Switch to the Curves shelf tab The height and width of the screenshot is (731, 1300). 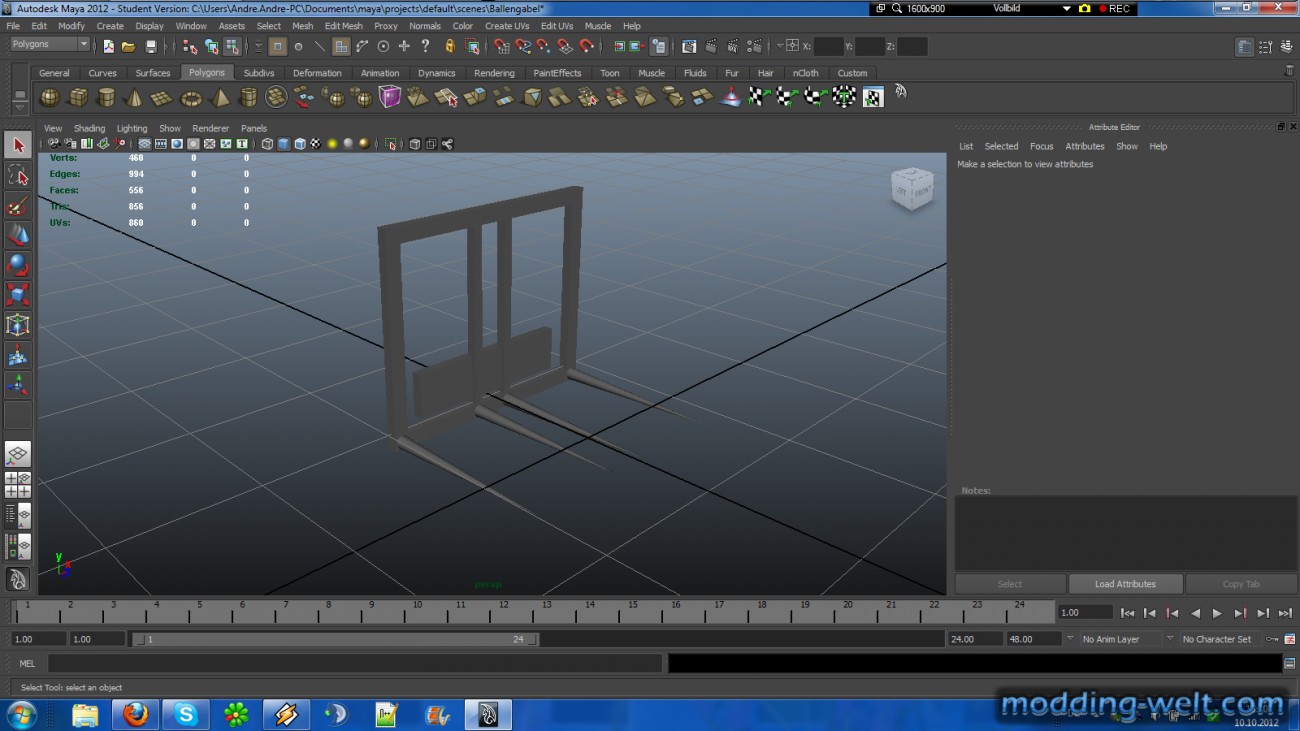point(102,73)
